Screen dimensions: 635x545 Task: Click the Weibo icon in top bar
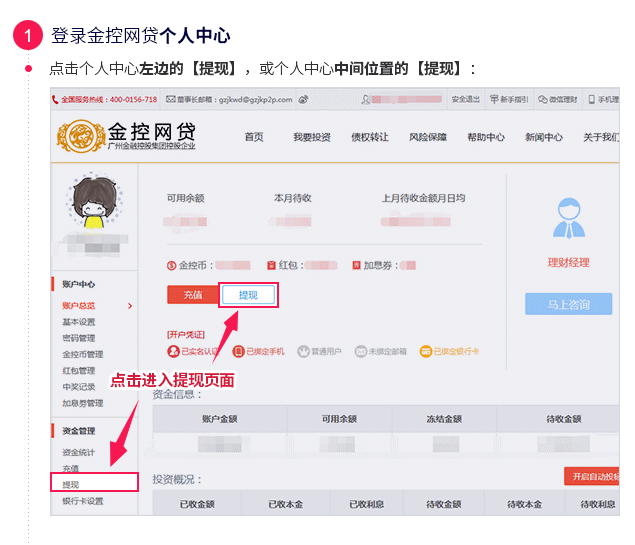[x=303, y=99]
